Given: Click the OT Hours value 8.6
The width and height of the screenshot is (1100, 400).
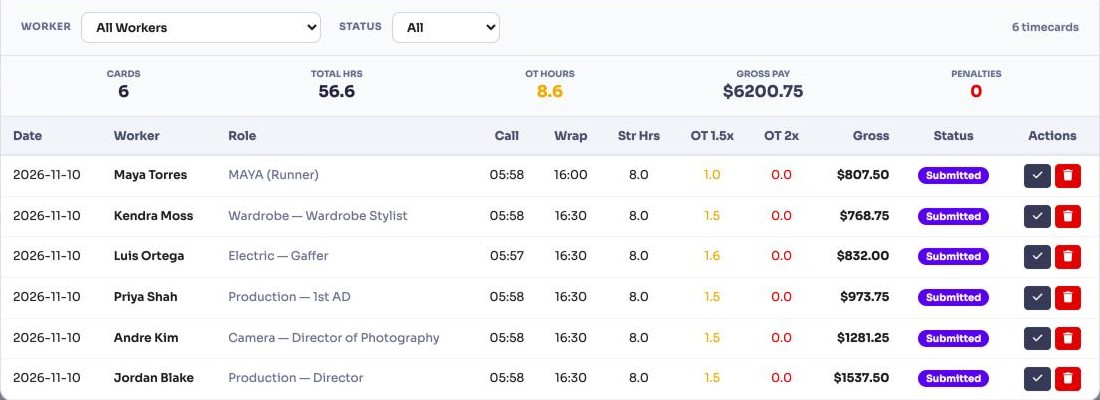Looking at the screenshot, I should pos(550,91).
